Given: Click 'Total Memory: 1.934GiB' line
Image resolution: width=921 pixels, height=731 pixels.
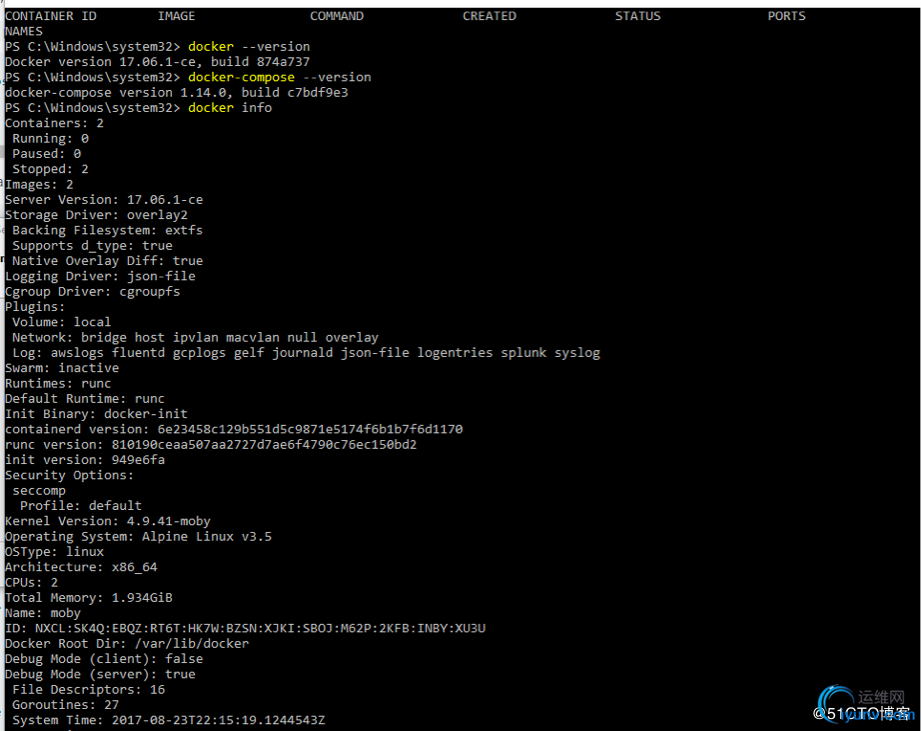Looking at the screenshot, I should click(x=89, y=597).
